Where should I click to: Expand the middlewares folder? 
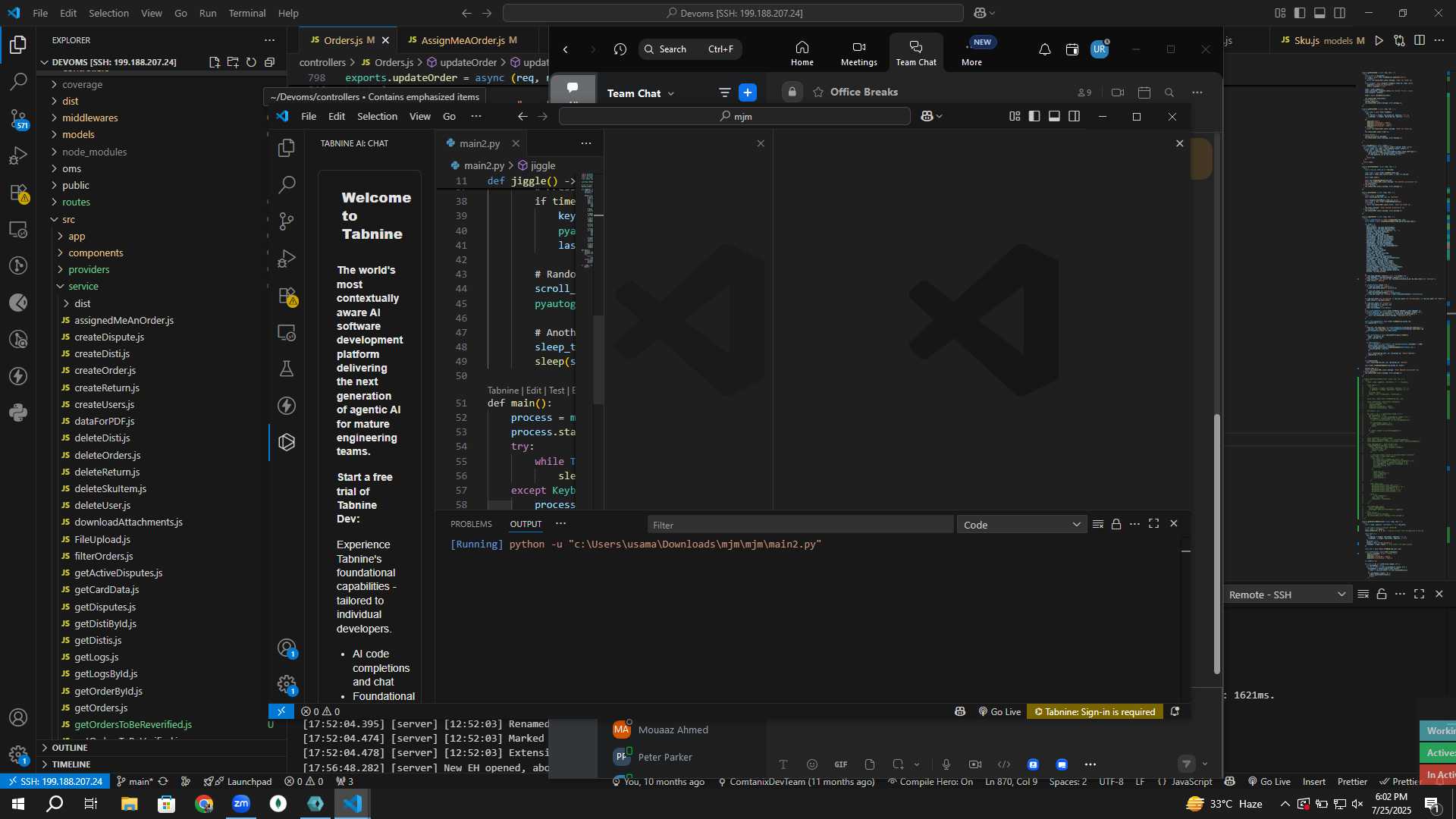89,118
